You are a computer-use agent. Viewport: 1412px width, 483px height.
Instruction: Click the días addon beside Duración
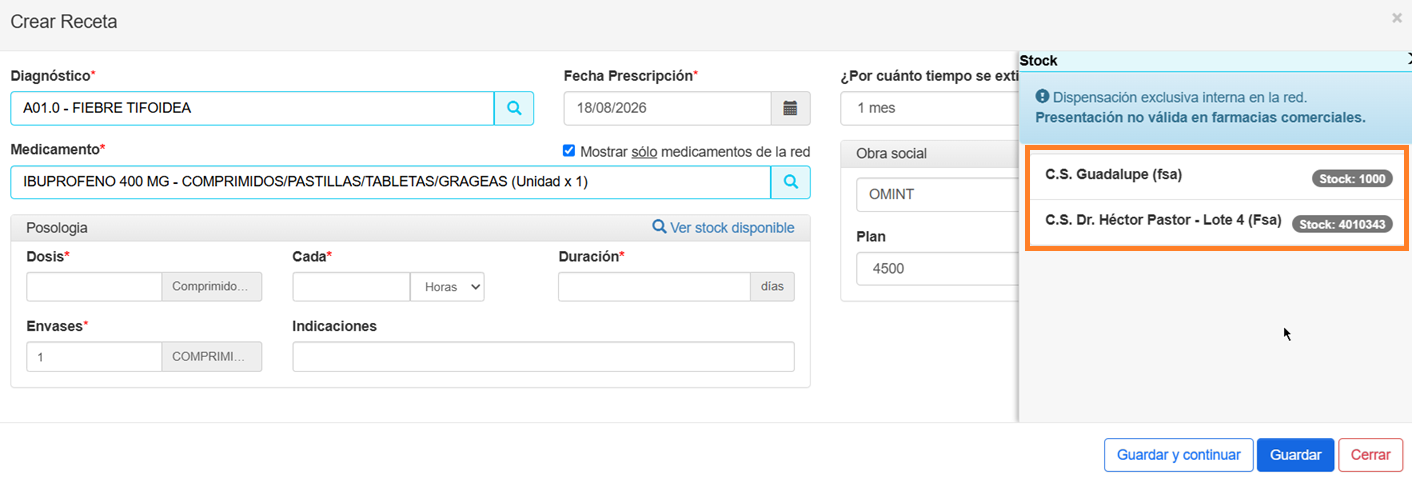click(x=772, y=287)
